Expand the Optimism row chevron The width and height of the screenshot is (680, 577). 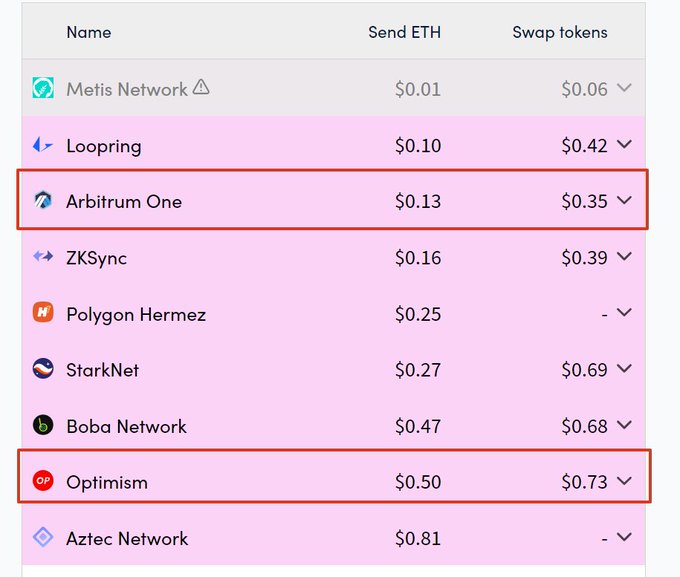(624, 481)
